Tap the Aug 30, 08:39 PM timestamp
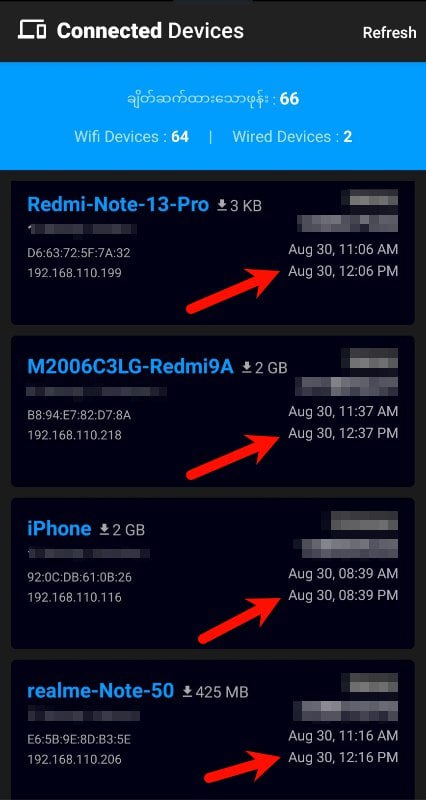Image resolution: width=426 pixels, height=800 pixels. coord(343,595)
